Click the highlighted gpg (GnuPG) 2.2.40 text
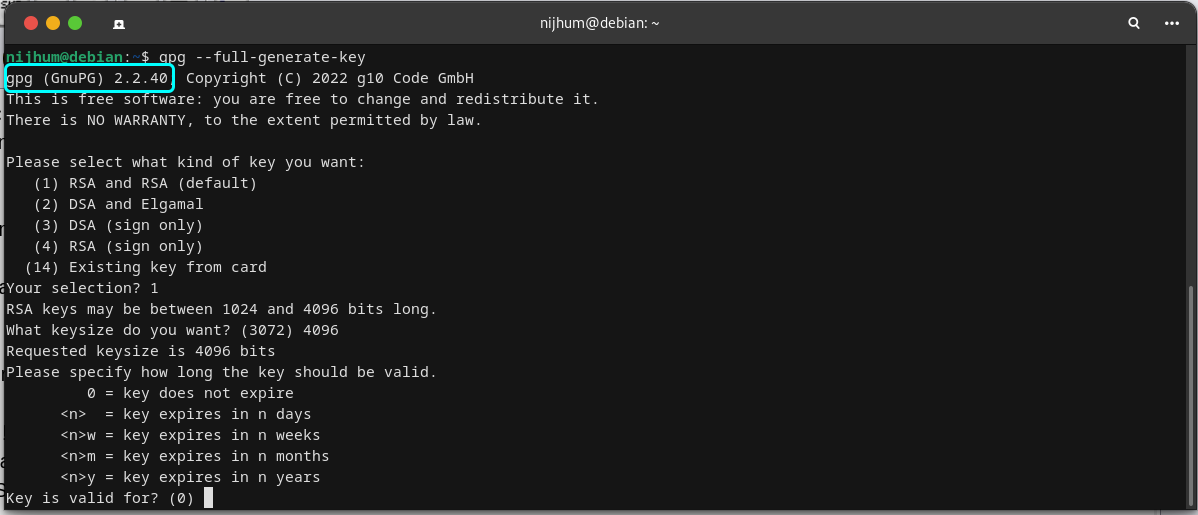 (x=91, y=78)
